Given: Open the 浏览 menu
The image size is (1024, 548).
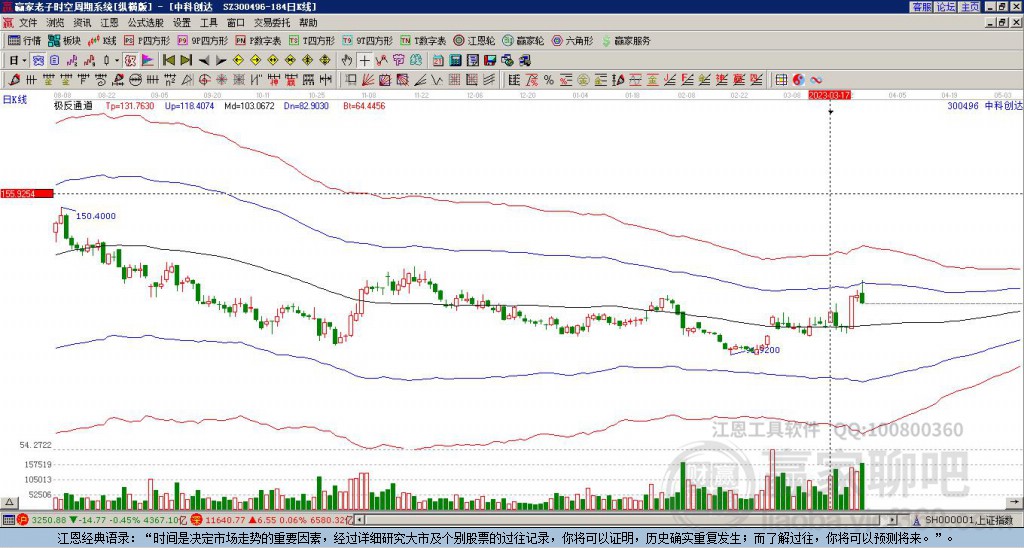Looking at the screenshot, I should 56,23.
